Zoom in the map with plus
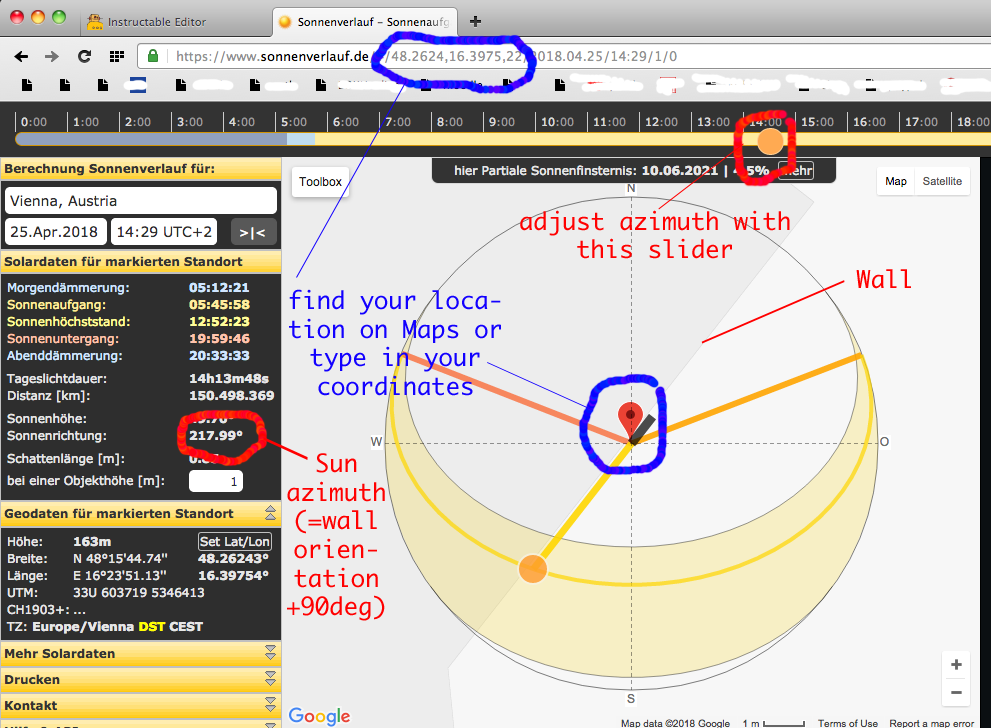Screen dimensions: 991x728 coord(956,664)
